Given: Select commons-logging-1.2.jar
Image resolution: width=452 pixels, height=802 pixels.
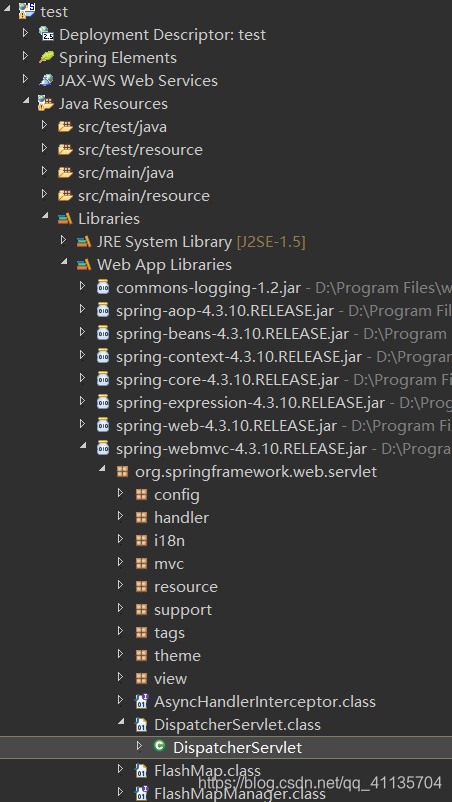Looking at the screenshot, I should pyautogui.click(x=208, y=287).
